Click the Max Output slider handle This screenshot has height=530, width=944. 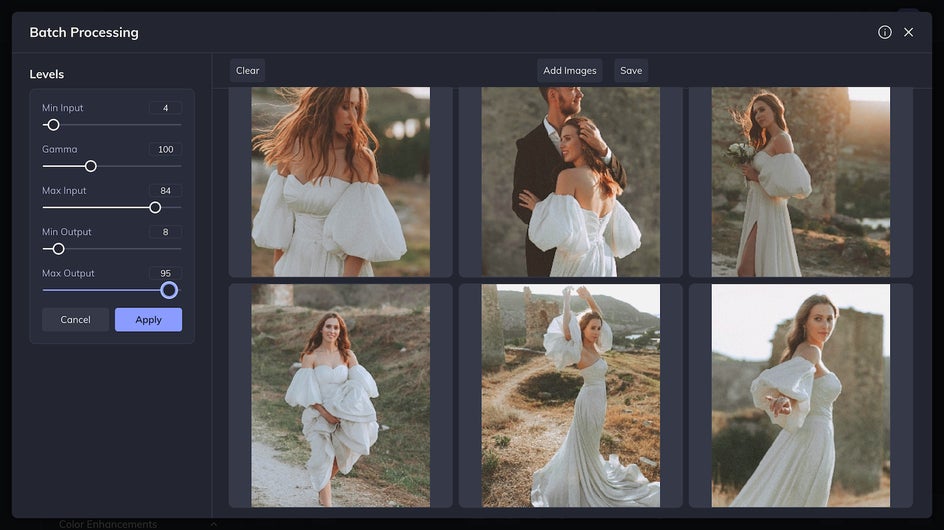click(x=169, y=290)
